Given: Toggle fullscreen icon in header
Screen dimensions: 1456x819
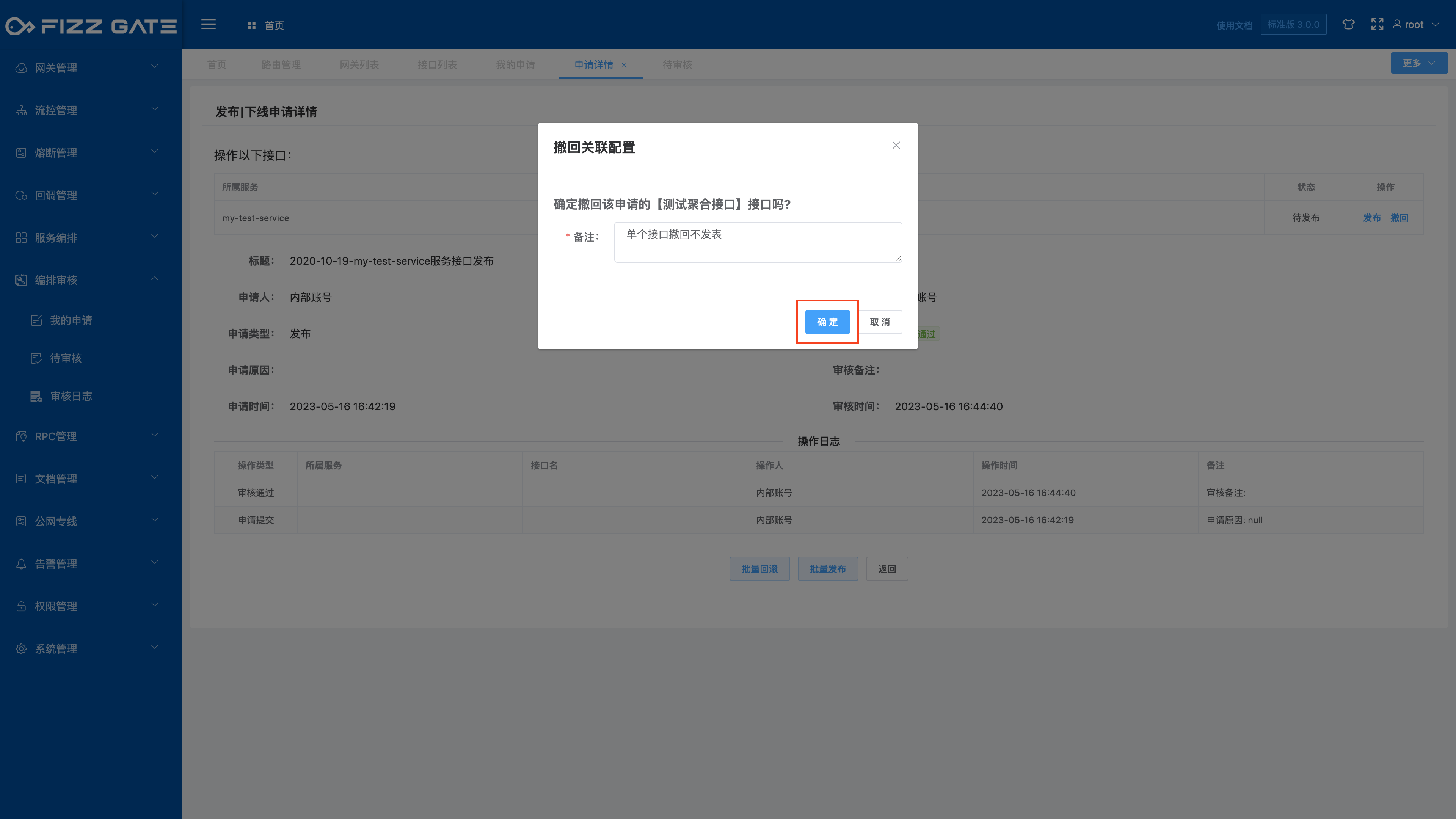Looking at the screenshot, I should pos(1378,24).
